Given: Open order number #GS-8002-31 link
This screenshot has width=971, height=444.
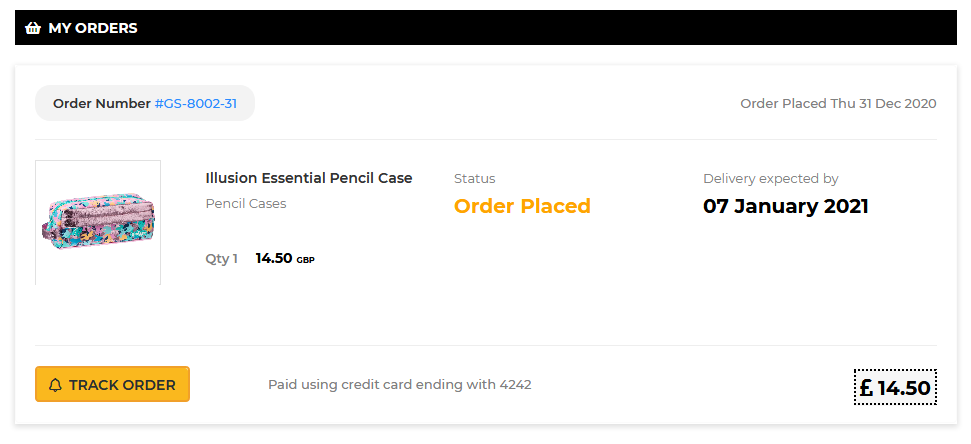Looking at the screenshot, I should pyautogui.click(x=196, y=103).
